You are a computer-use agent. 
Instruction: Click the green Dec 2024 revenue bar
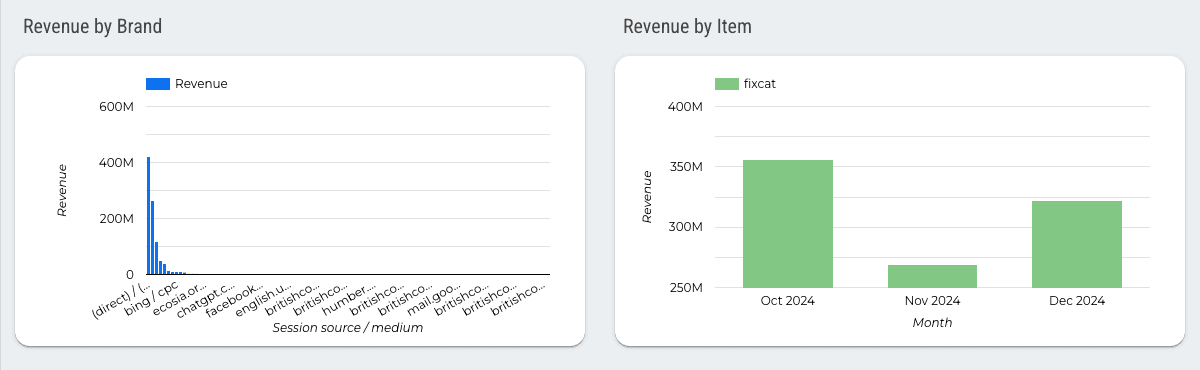coord(1077,244)
